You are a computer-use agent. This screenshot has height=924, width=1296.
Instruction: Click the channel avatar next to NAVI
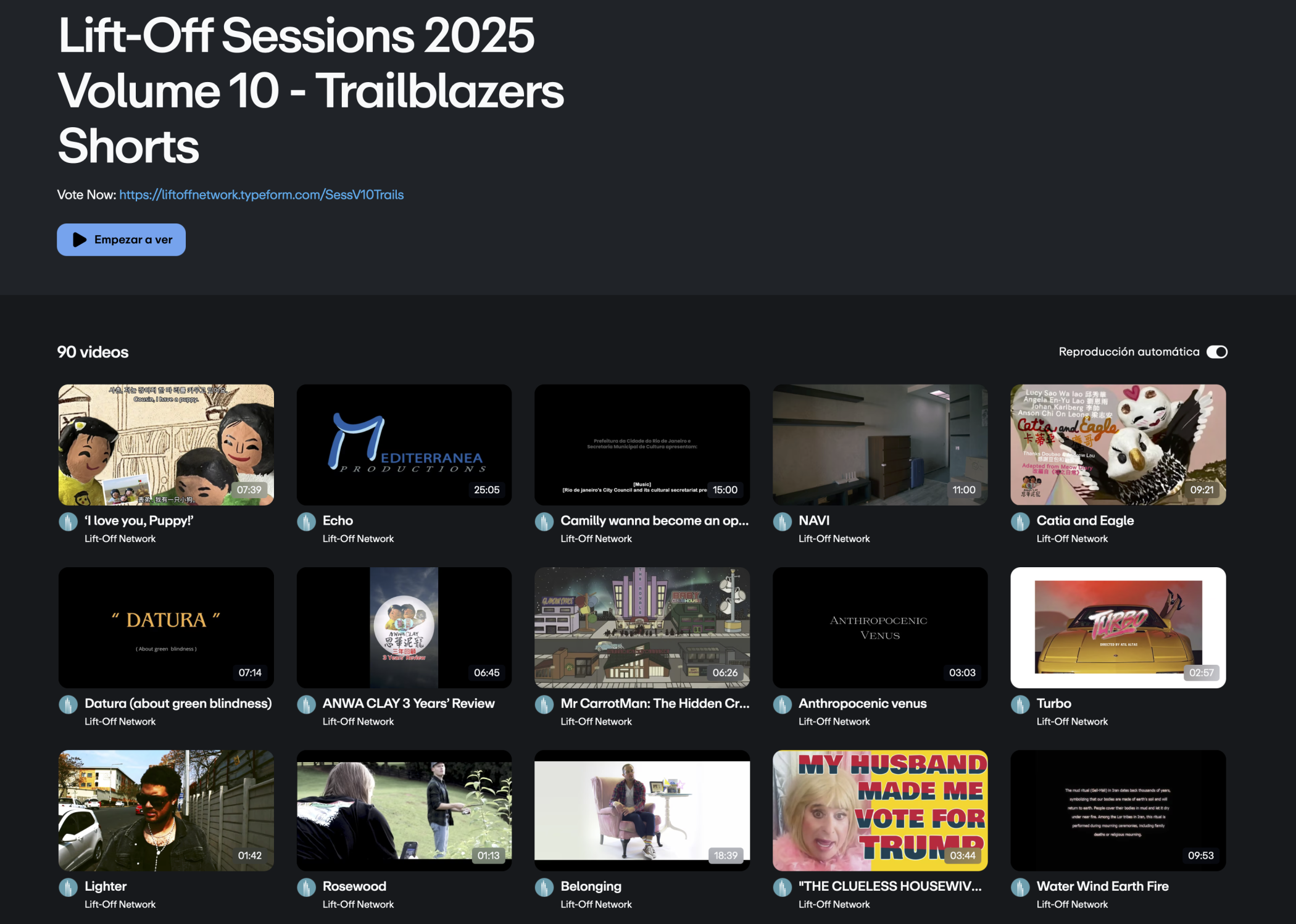click(782, 522)
